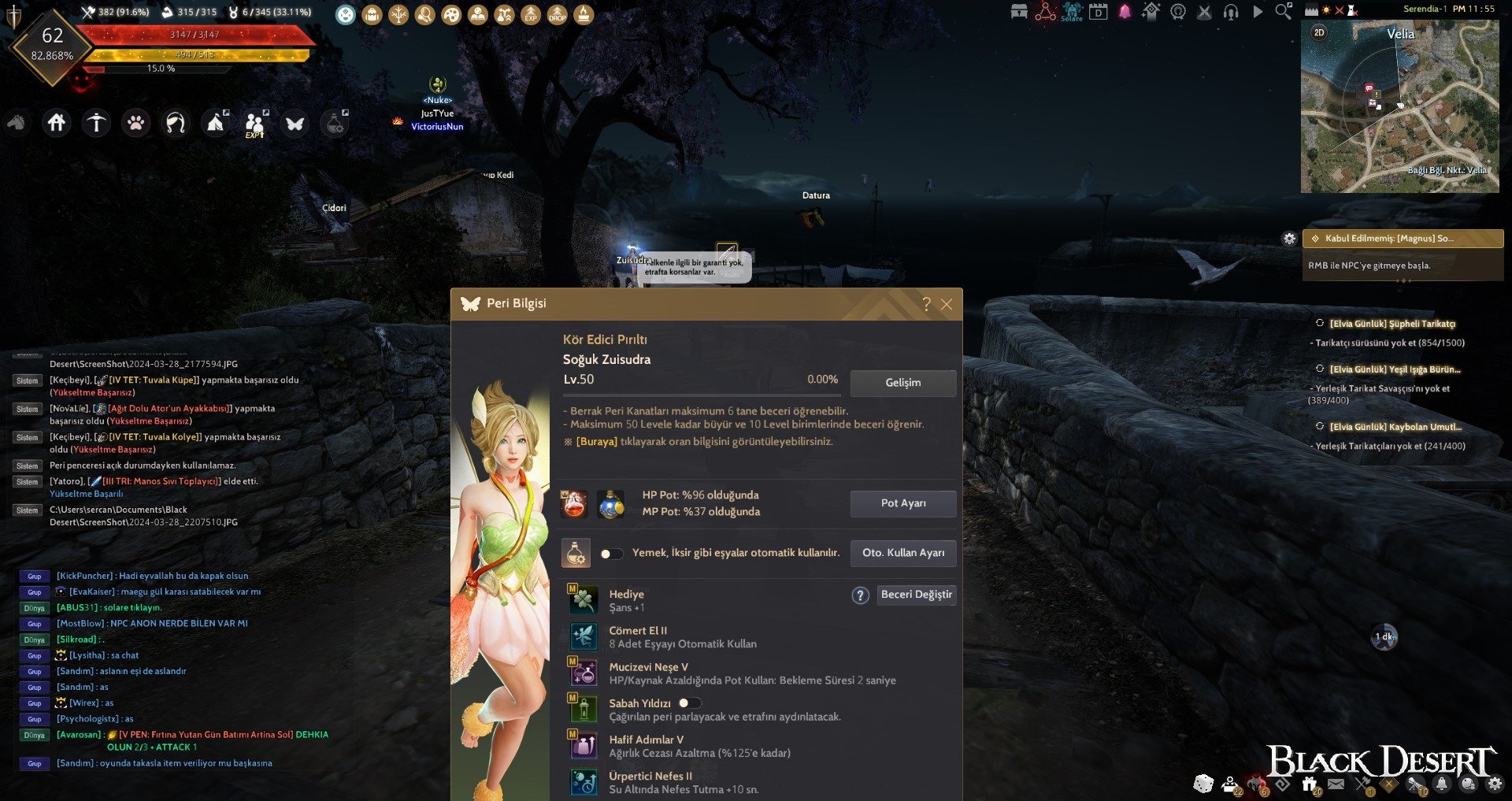Open the black spirit helmet icon
This screenshot has width=1512, height=801.
tap(1257, 784)
